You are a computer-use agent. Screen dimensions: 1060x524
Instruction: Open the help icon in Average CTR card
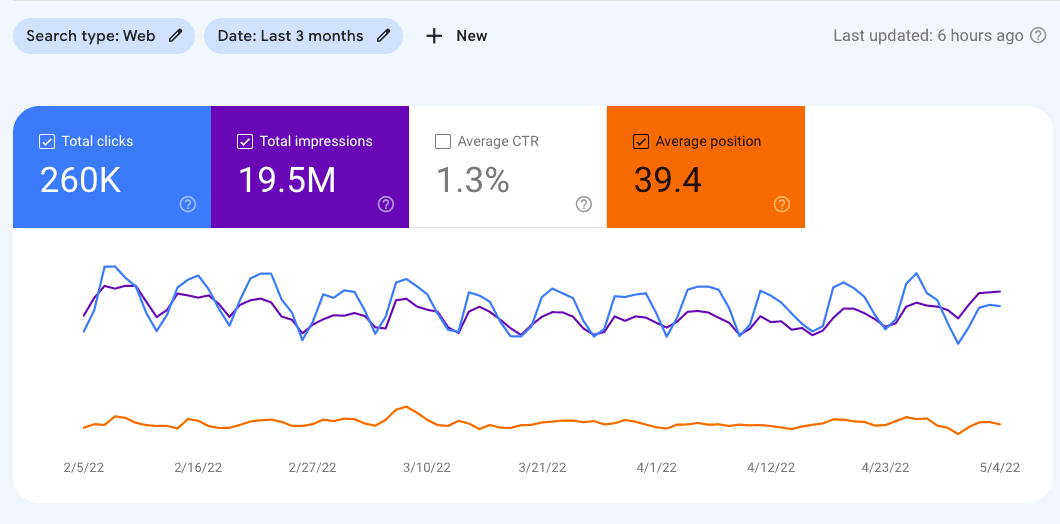pos(584,204)
